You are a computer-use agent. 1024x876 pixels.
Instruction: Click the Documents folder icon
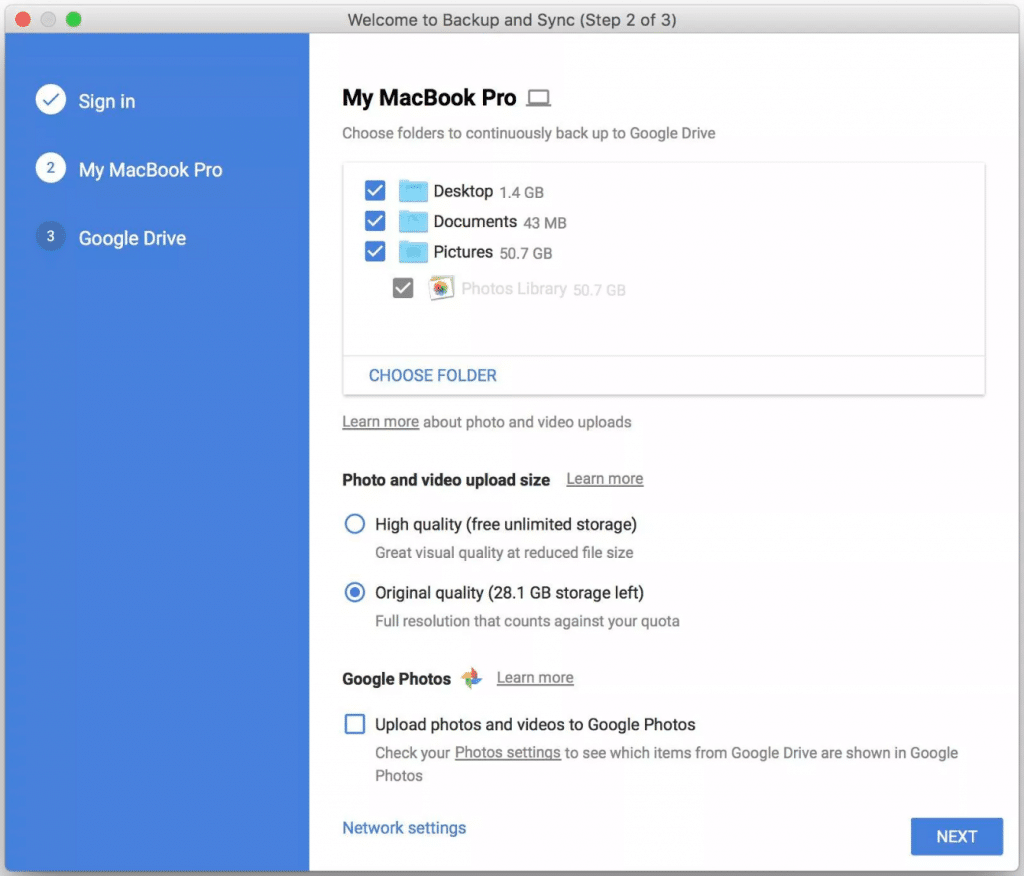point(413,222)
